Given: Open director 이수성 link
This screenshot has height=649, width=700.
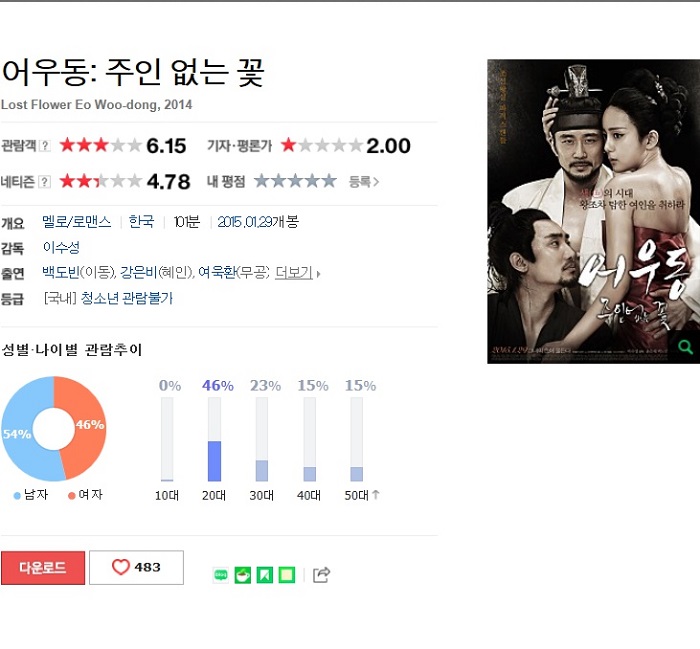Looking at the screenshot, I should tap(61, 247).
